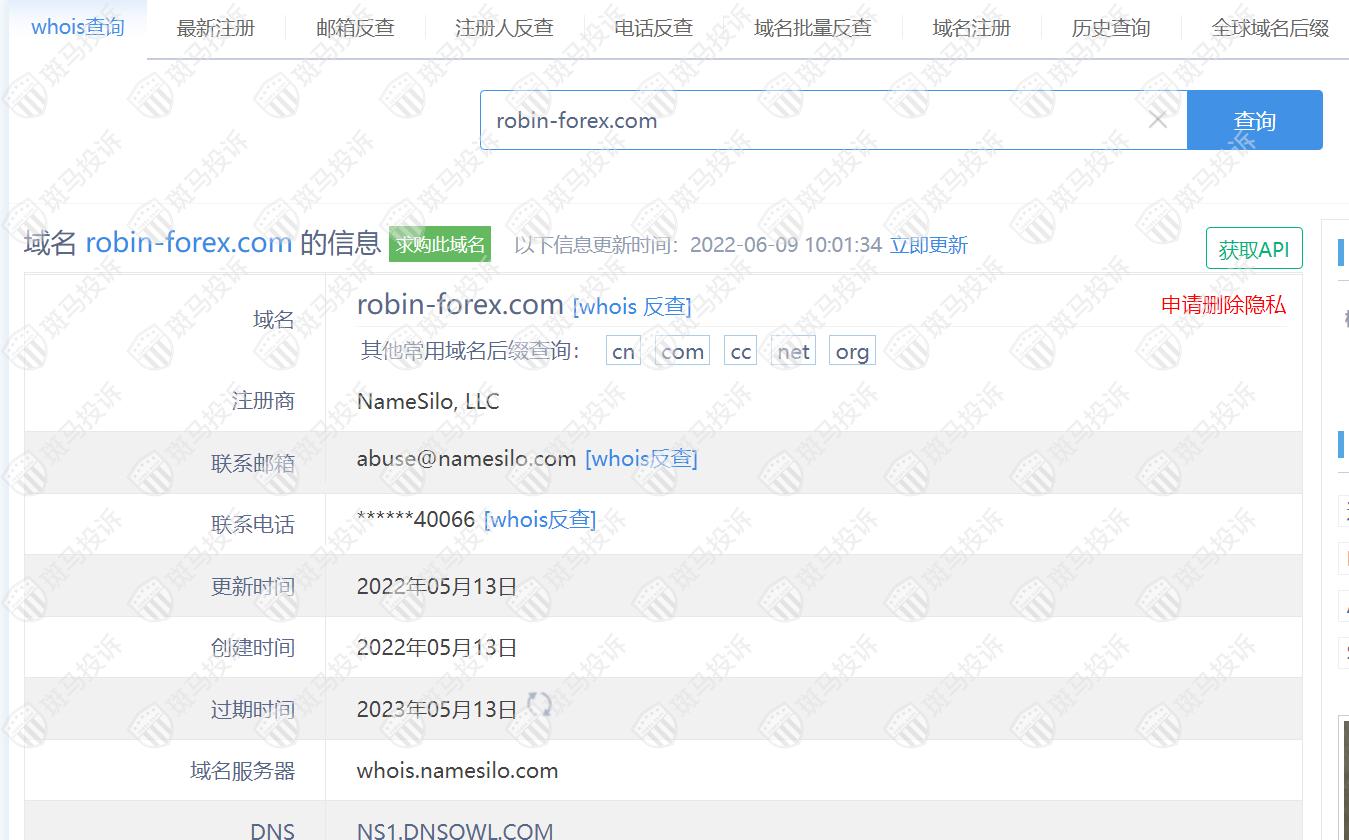Click whois反查 link beside abuse@namesilo.com
Screen dimensions: 1349x840
coord(641,459)
